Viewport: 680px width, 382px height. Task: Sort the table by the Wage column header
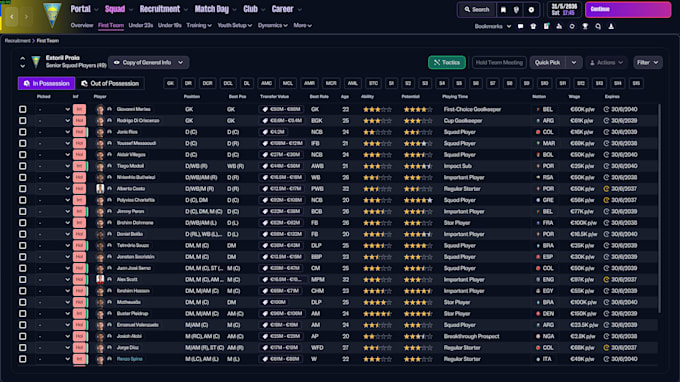[574, 97]
